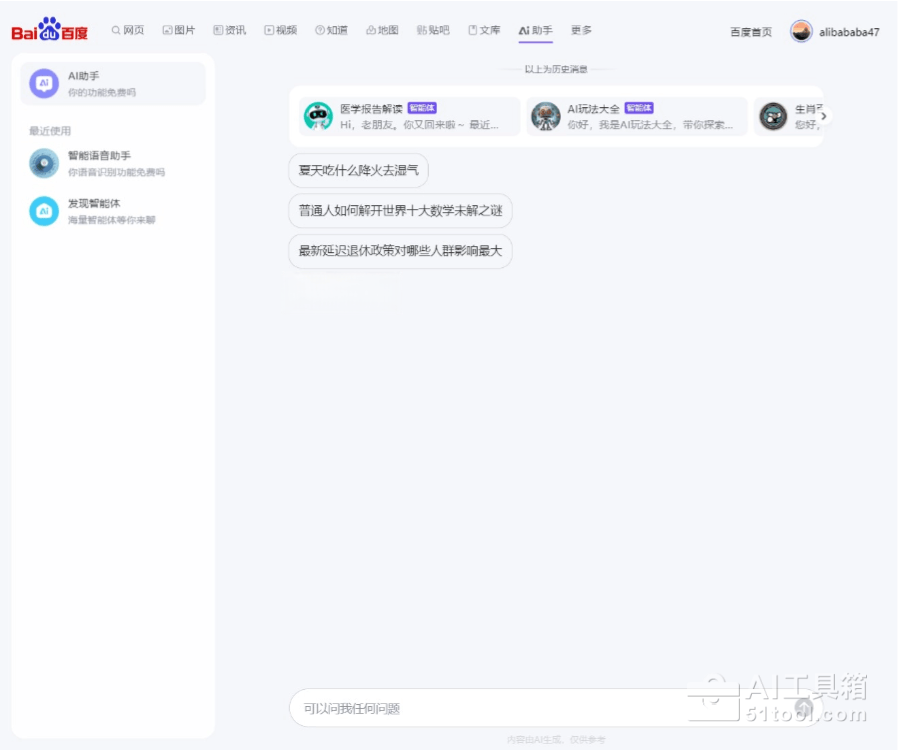Open the 地图 tab

click(x=382, y=31)
